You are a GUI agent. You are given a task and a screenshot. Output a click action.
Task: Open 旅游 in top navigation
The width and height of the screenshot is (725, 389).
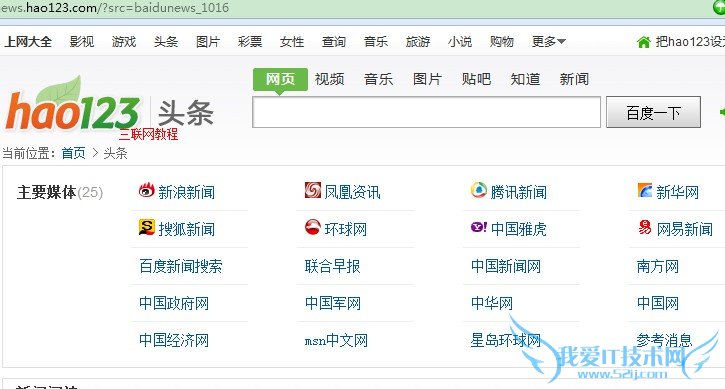point(418,42)
